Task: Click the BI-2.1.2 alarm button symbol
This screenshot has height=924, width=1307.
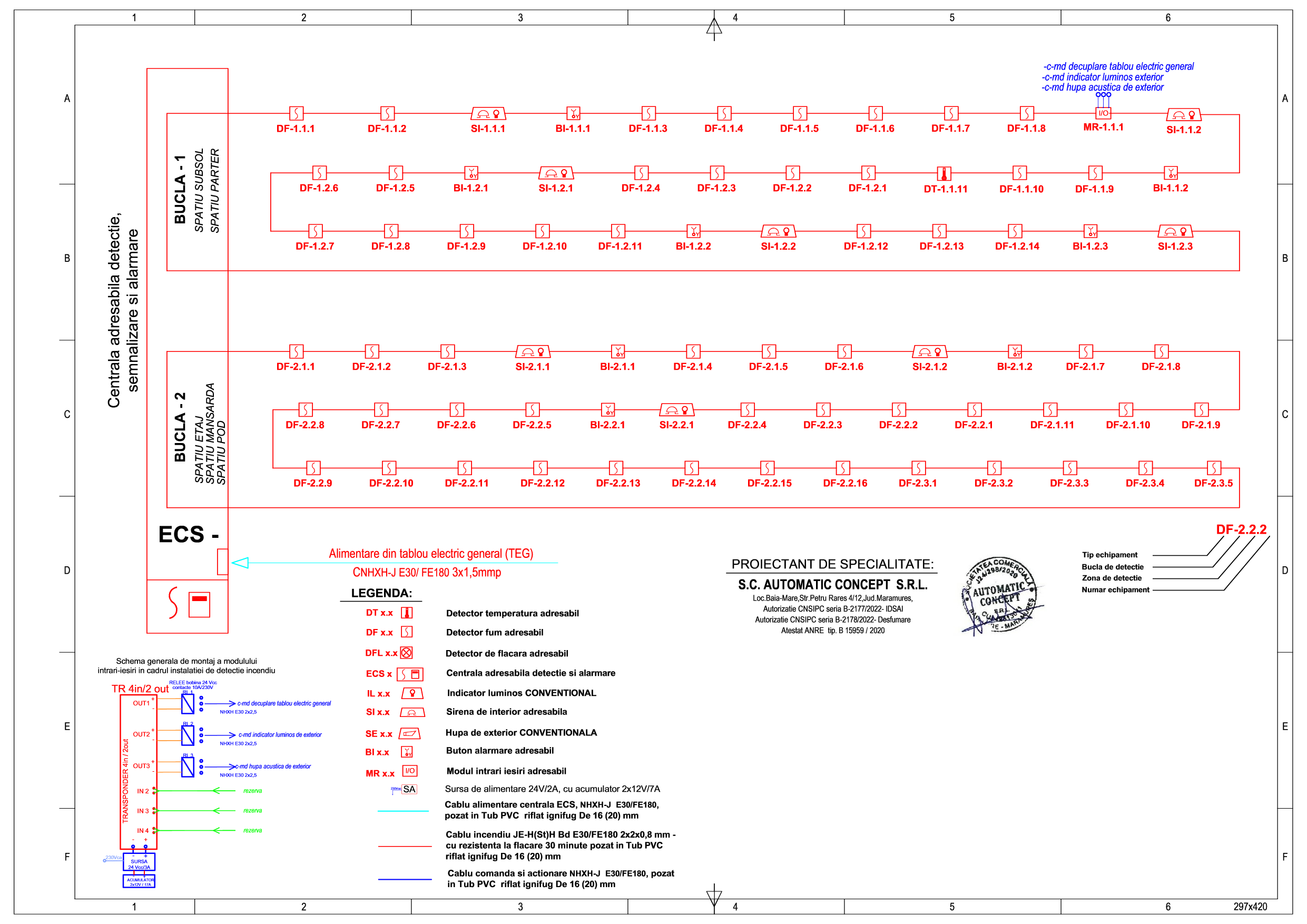Action: tap(1015, 351)
